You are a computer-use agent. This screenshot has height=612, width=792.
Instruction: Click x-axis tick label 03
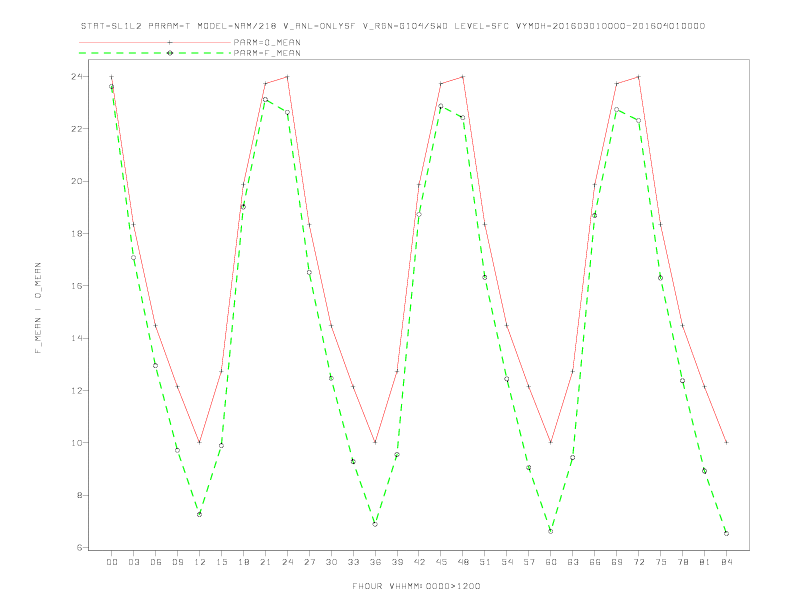point(133,562)
